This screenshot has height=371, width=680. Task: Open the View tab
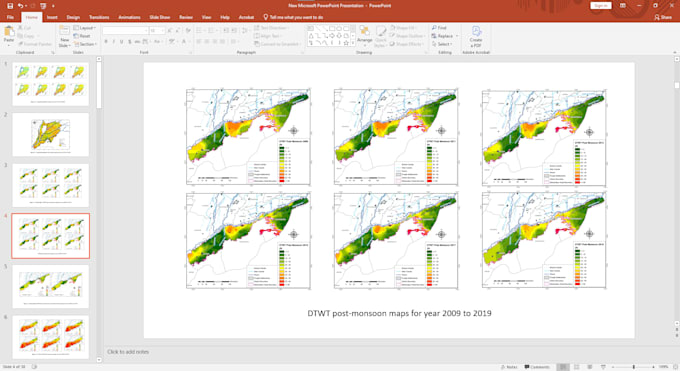[x=206, y=17]
